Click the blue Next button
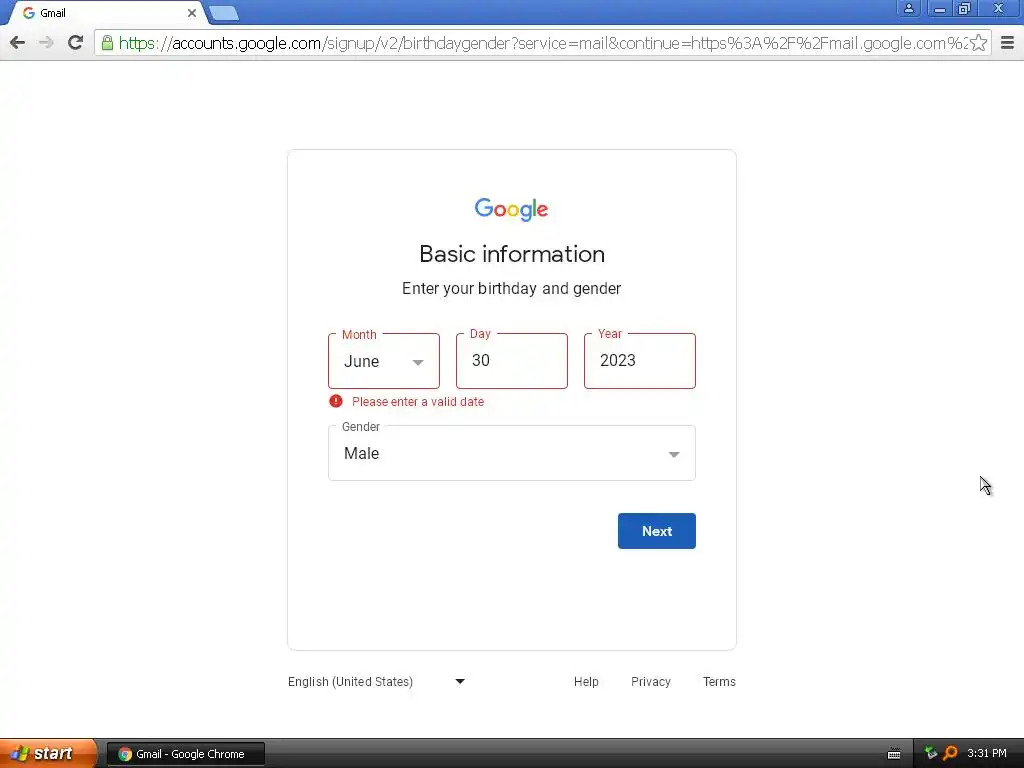This screenshot has height=768, width=1024. (x=657, y=531)
